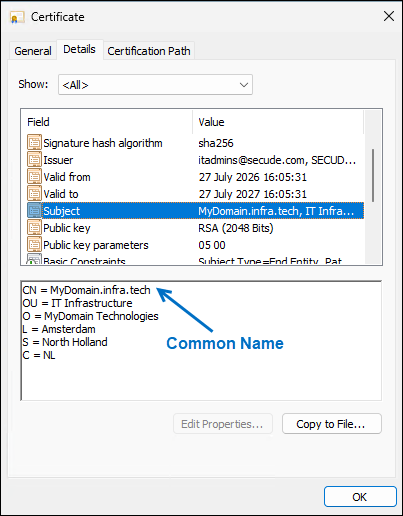
Task: Click the RSA (2048 Bits) value
Action: [236, 228]
